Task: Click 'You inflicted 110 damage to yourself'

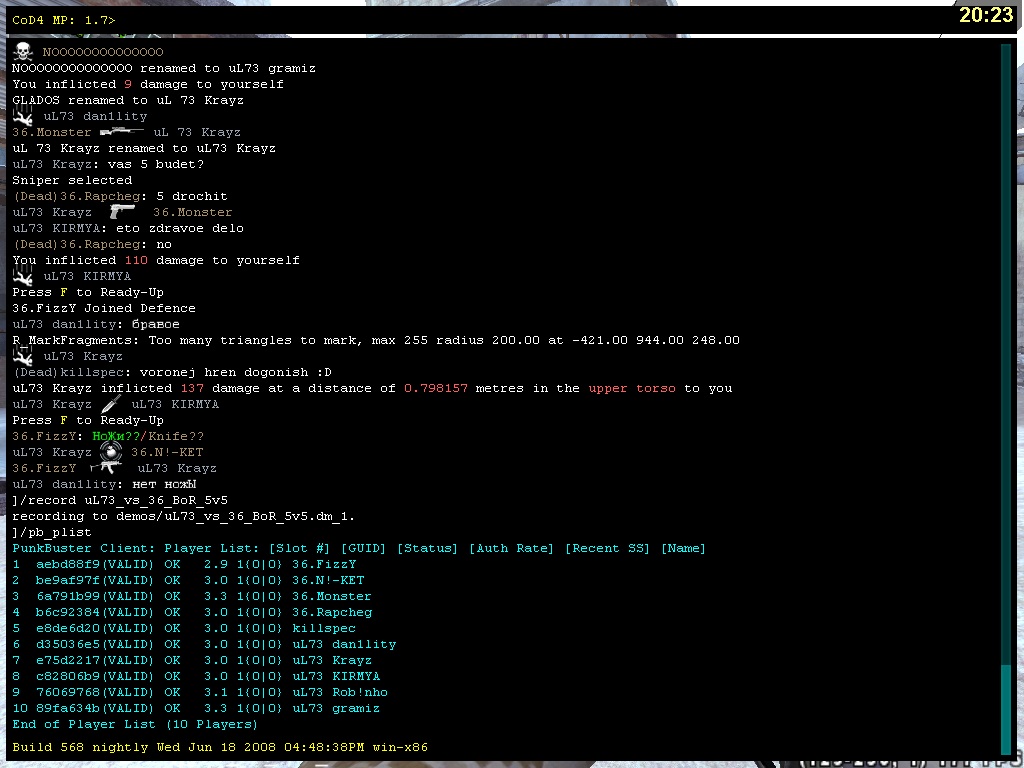Action: point(156,261)
